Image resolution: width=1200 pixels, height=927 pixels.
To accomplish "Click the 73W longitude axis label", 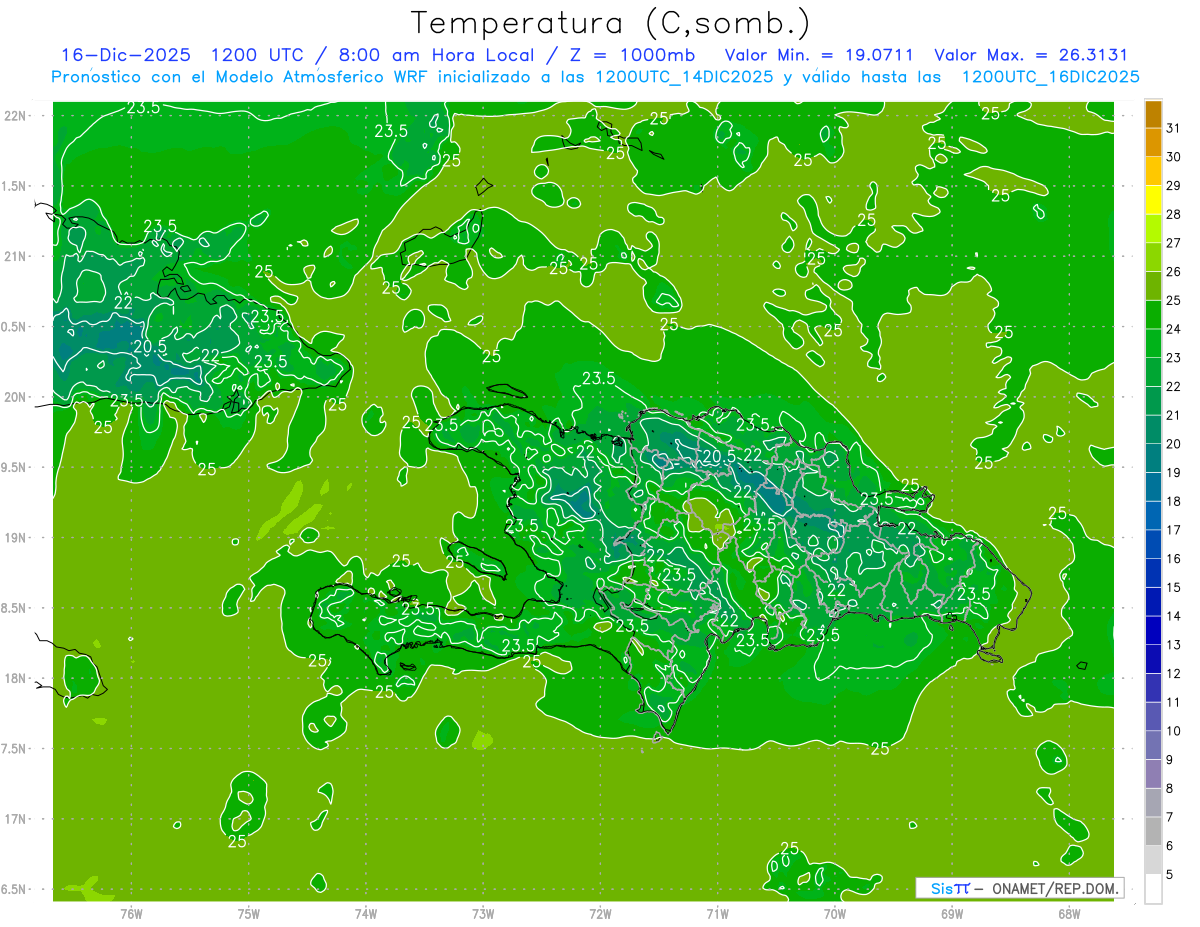I will tap(483, 914).
